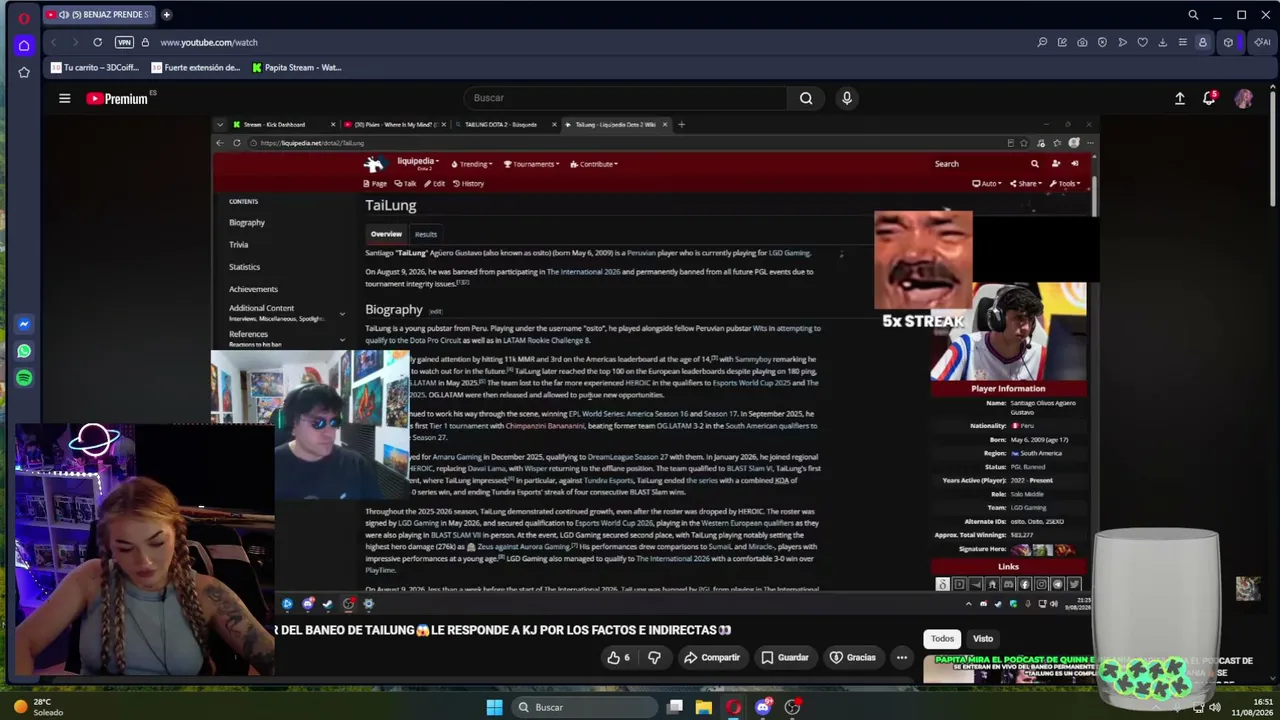Start voice search with the microphone
Viewport: 1280px width, 720px height.
[847, 98]
